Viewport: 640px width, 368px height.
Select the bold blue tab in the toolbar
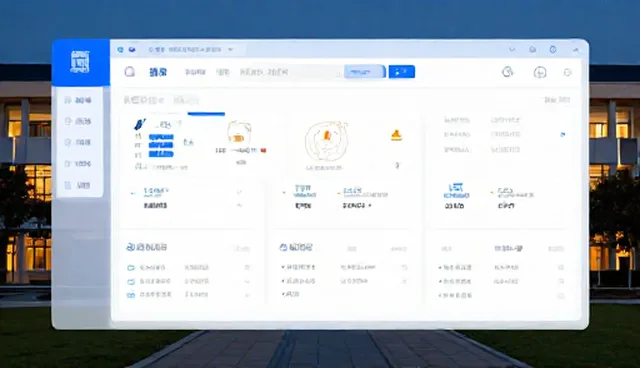158,72
